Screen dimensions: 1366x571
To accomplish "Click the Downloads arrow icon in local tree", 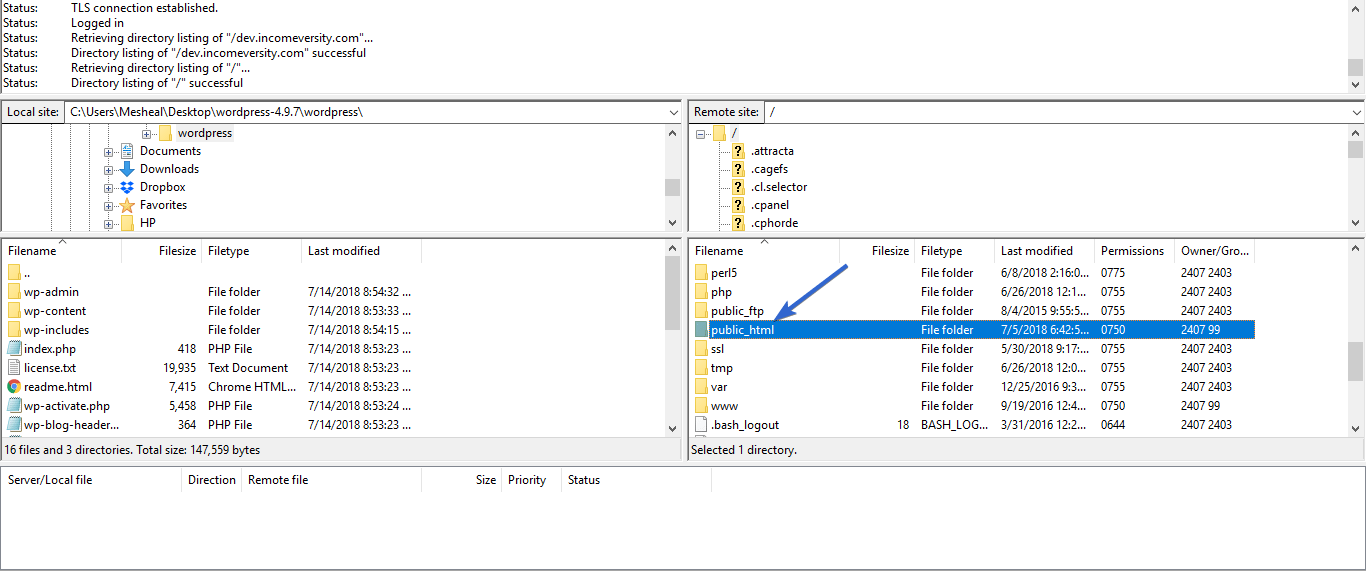I will tap(127, 169).
